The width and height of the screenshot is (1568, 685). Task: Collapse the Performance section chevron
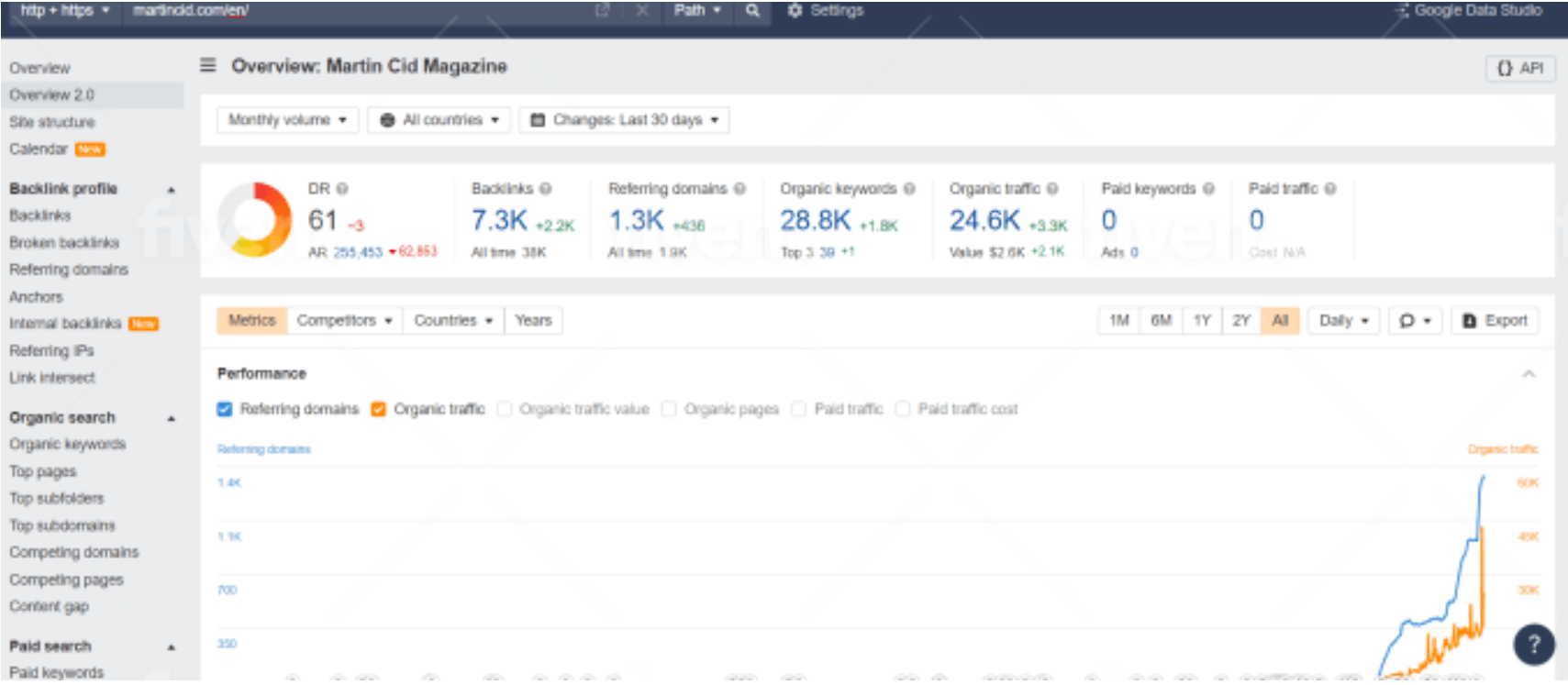pos(1529,374)
